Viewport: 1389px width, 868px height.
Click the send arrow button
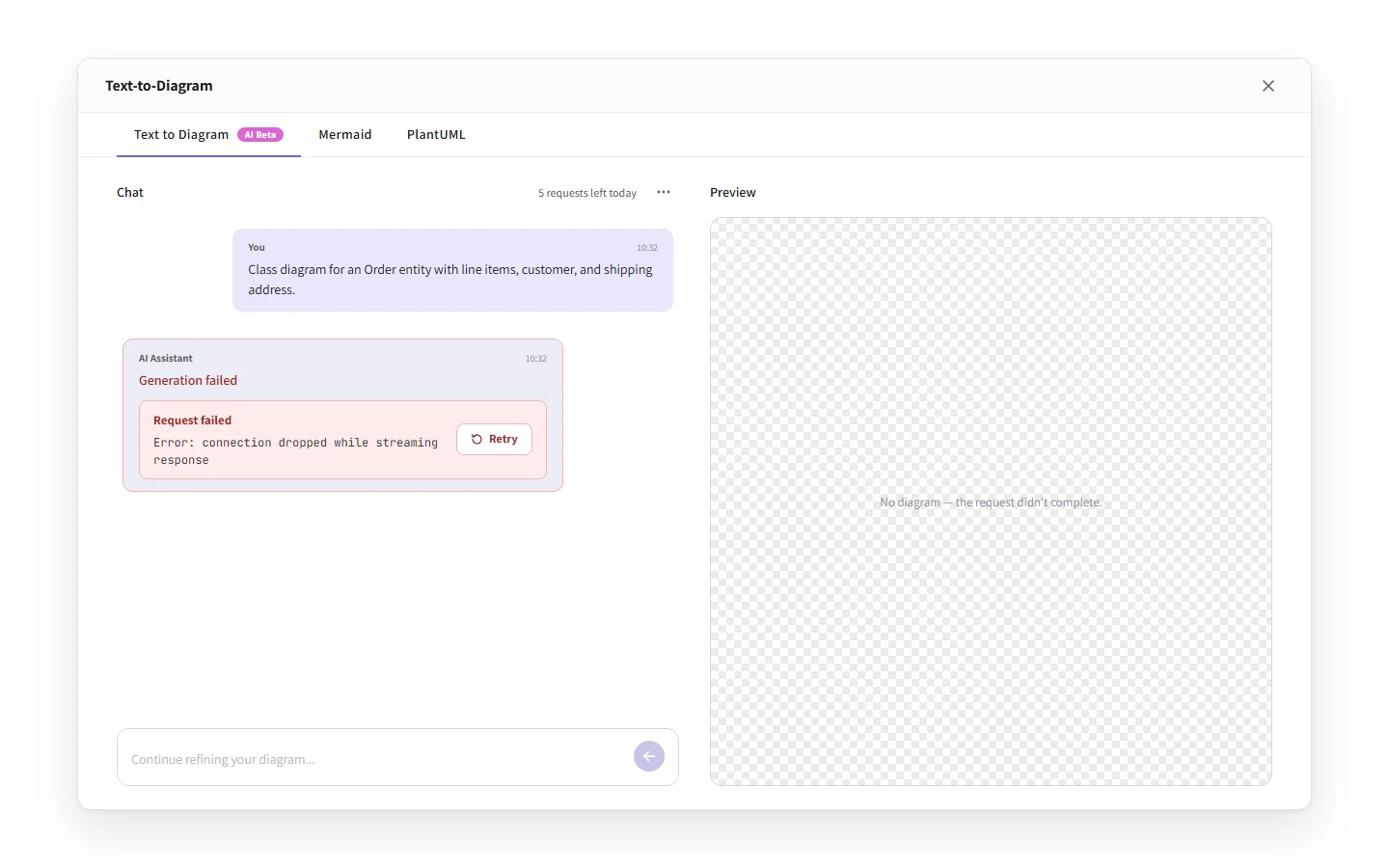coord(649,757)
